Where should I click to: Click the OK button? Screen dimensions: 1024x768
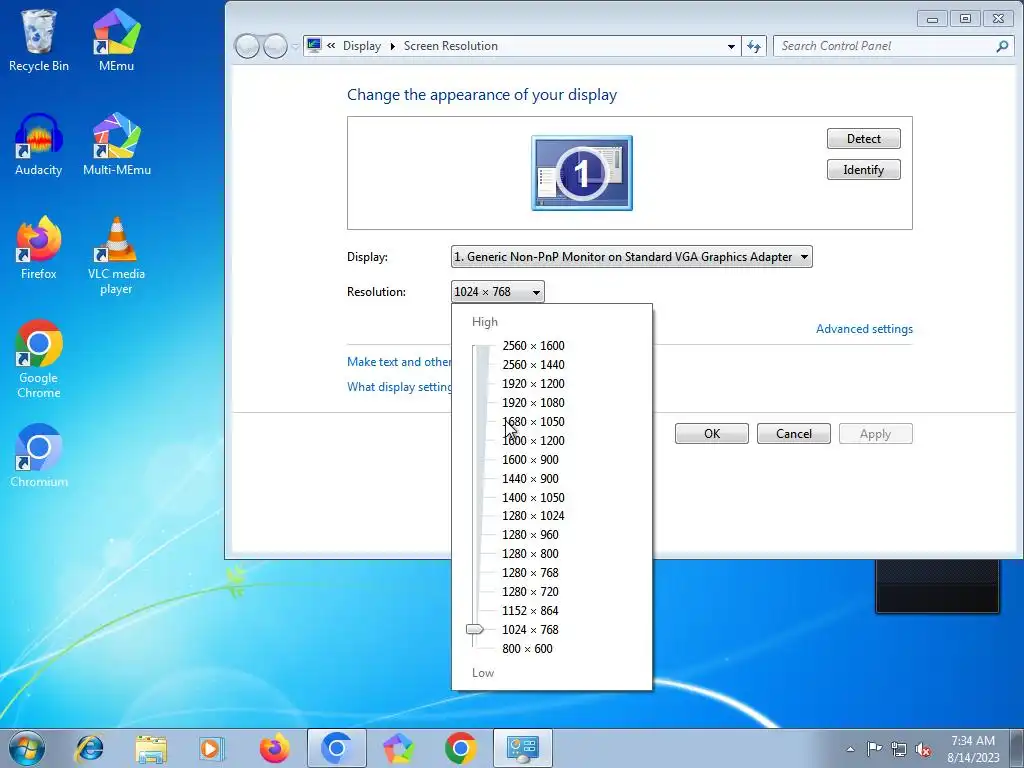click(712, 434)
